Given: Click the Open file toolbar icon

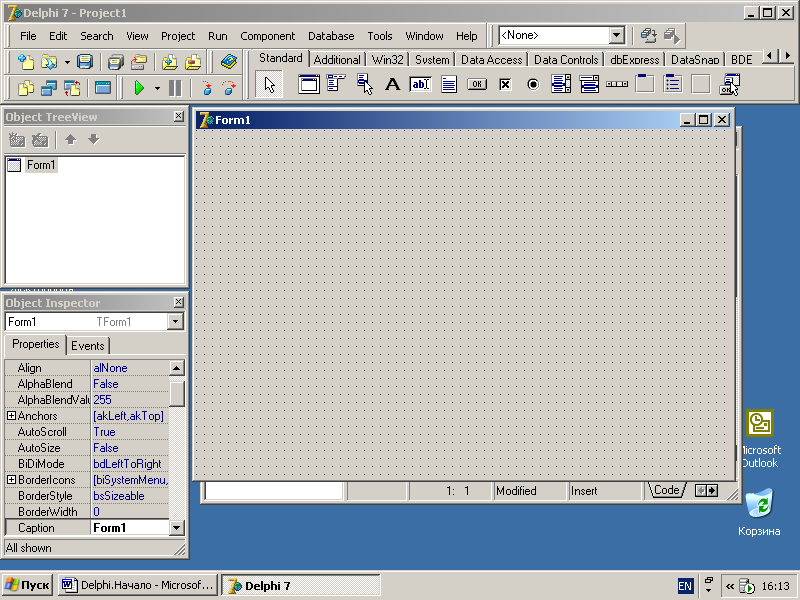Looking at the screenshot, I should click(49, 62).
